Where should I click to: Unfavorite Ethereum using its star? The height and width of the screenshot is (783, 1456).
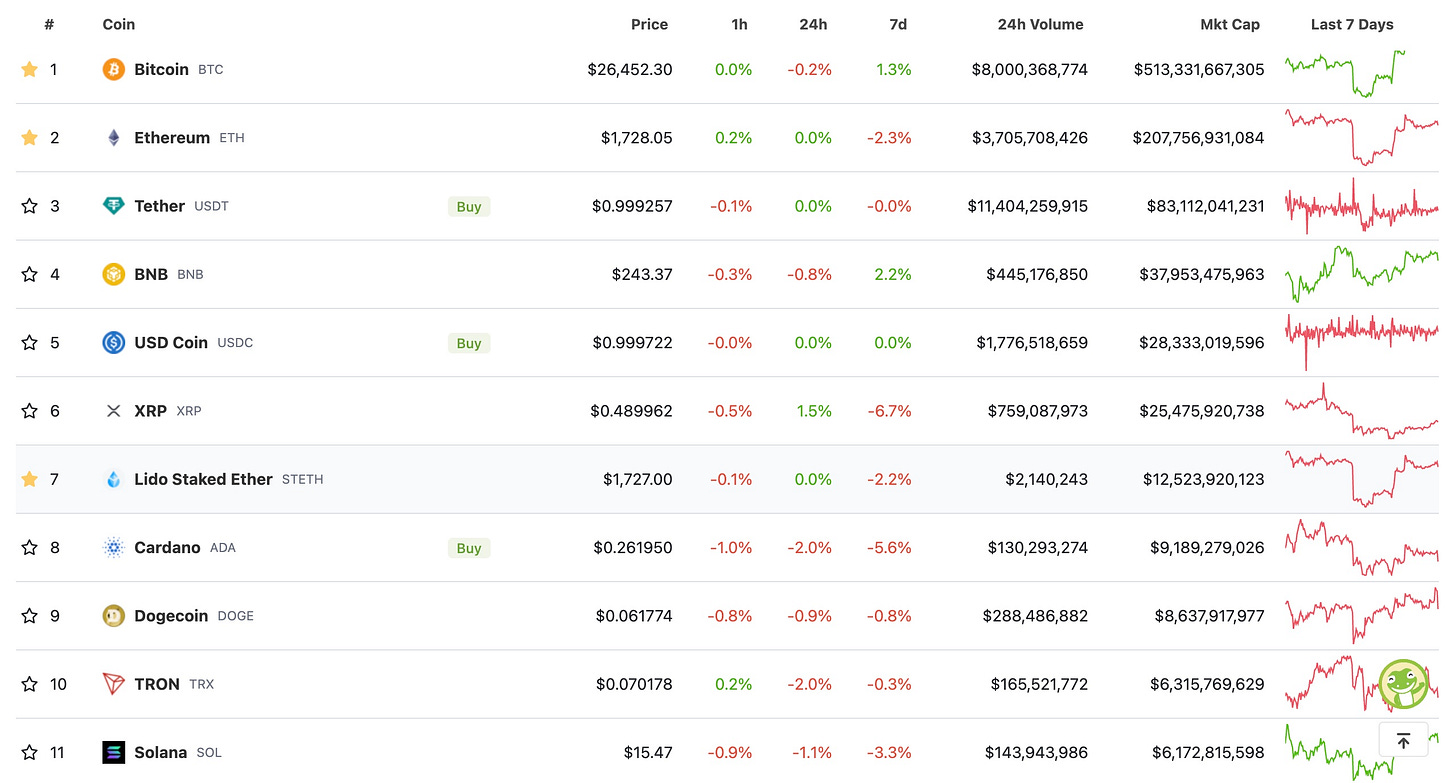(29, 138)
